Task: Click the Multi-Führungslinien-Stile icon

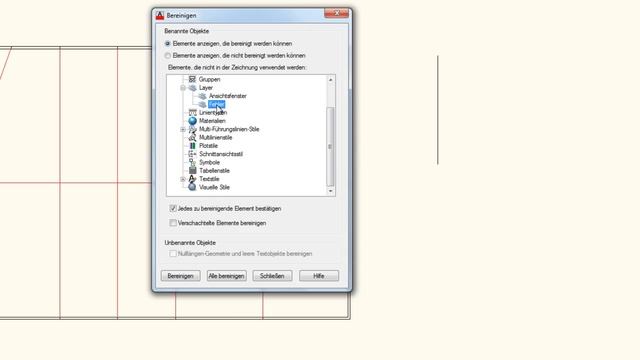Action: tap(192, 129)
